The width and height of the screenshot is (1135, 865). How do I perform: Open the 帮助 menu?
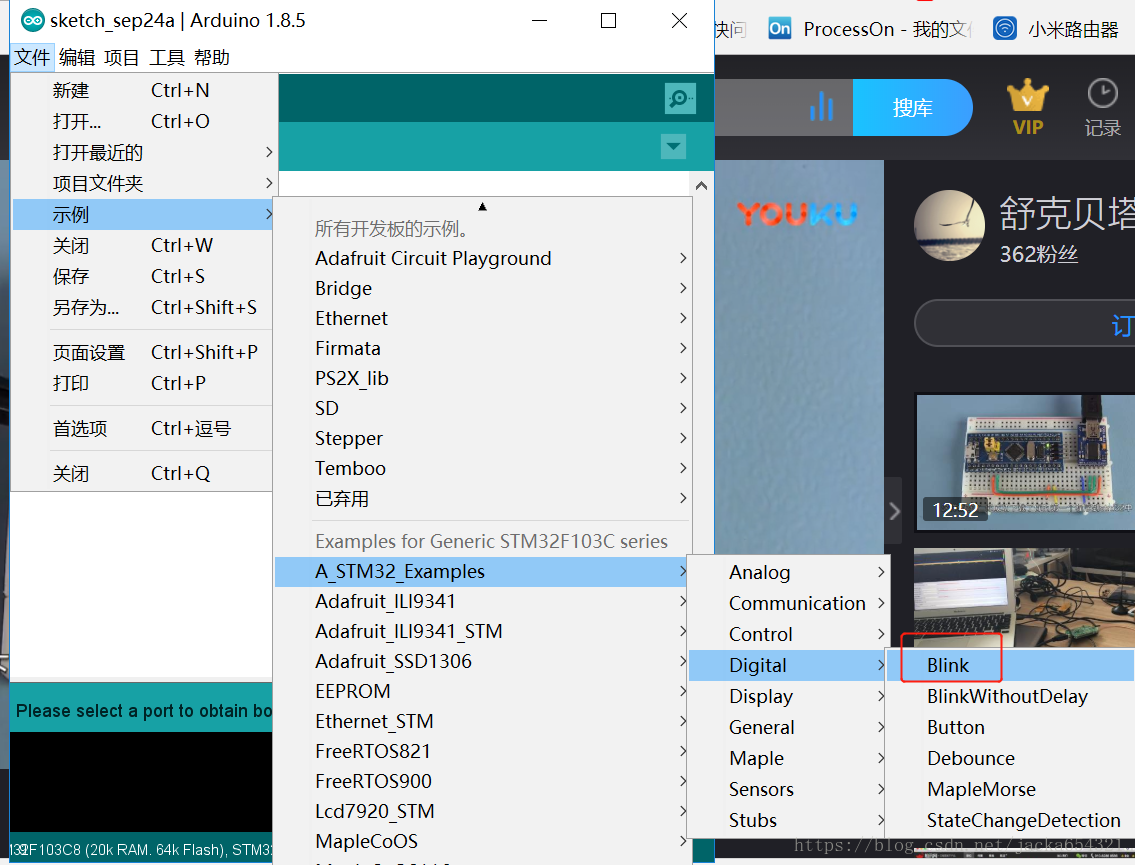212,57
